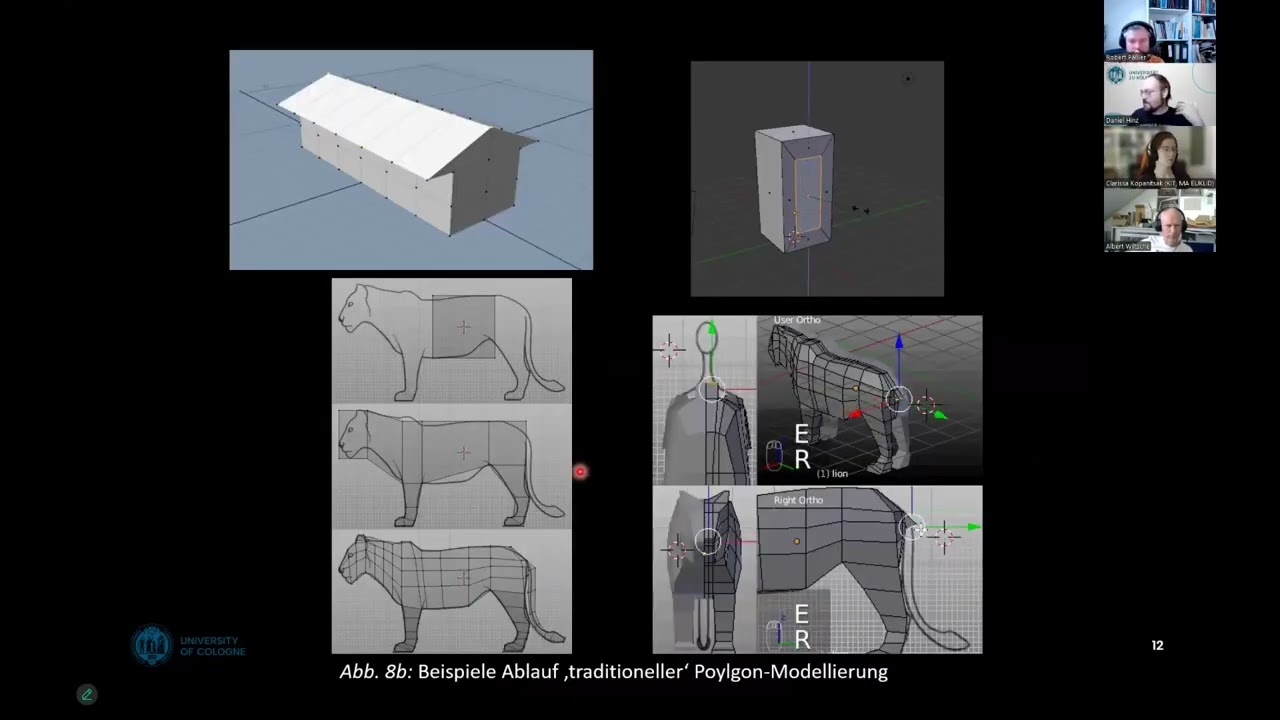
Task: Click the 'Poylgon-Modellierung' caption word
Action: 791,672
